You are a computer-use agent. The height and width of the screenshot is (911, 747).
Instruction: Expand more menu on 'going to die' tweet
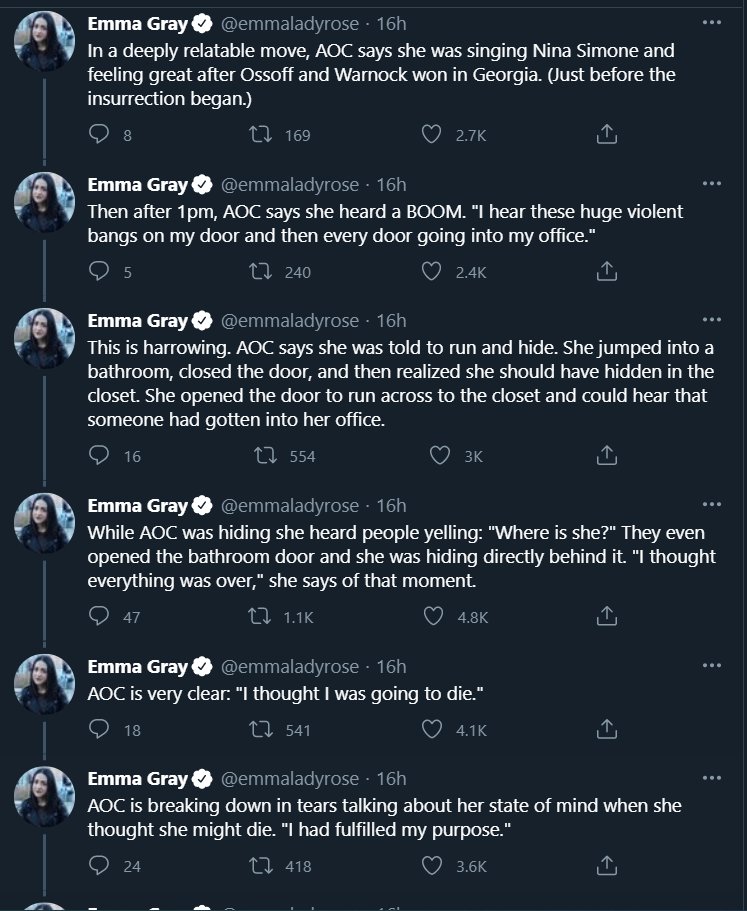[712, 666]
